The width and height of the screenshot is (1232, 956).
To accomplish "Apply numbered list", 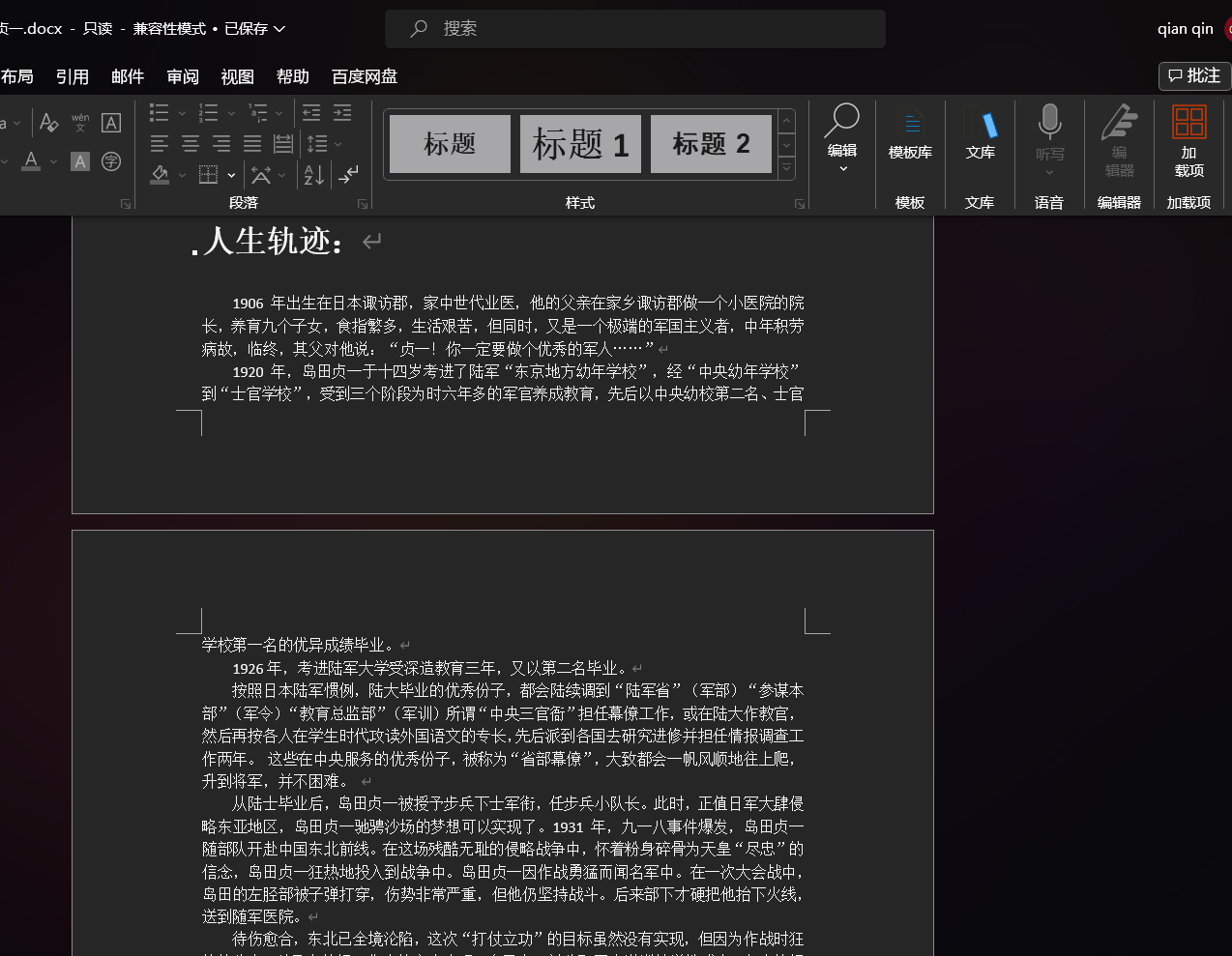I will [x=208, y=113].
